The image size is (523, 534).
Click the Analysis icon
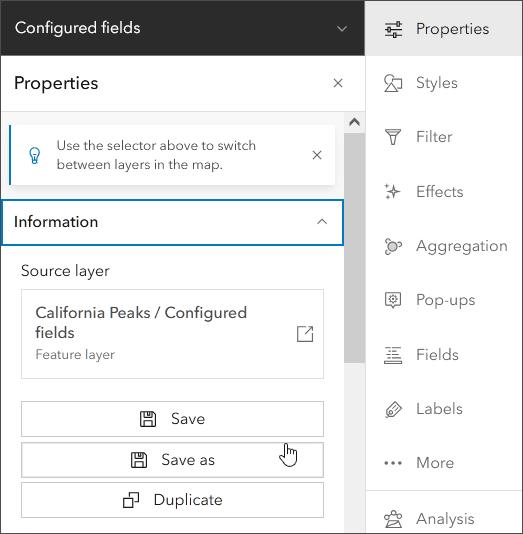(393, 519)
